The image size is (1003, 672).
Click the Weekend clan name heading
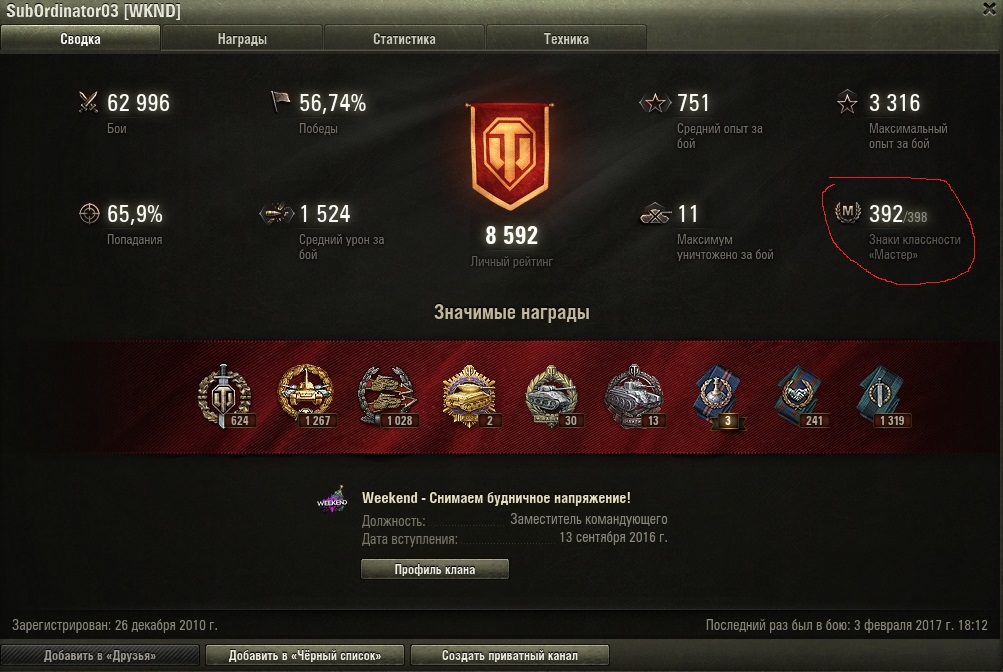click(x=496, y=497)
